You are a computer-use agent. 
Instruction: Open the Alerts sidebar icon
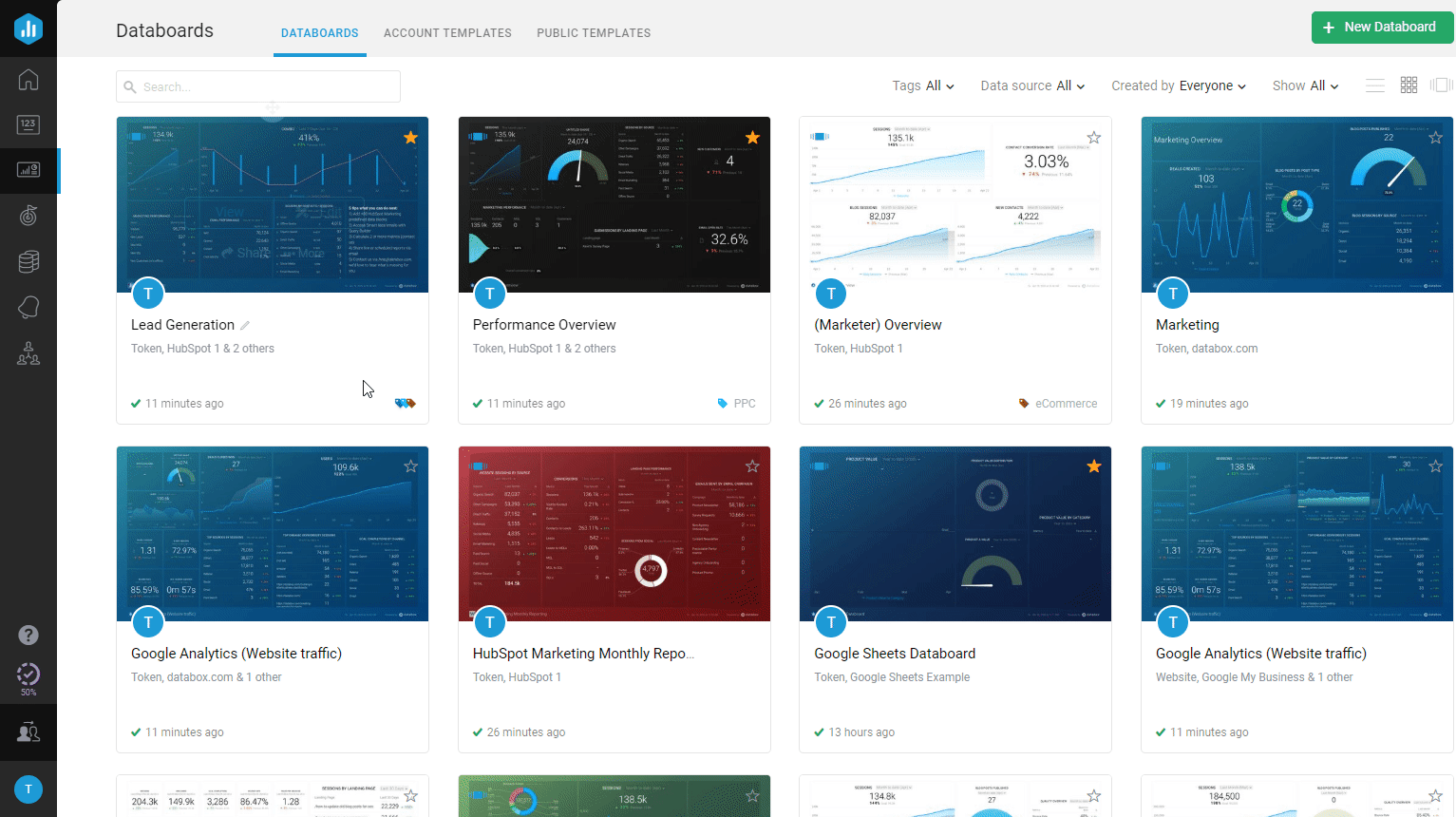[x=28, y=307]
